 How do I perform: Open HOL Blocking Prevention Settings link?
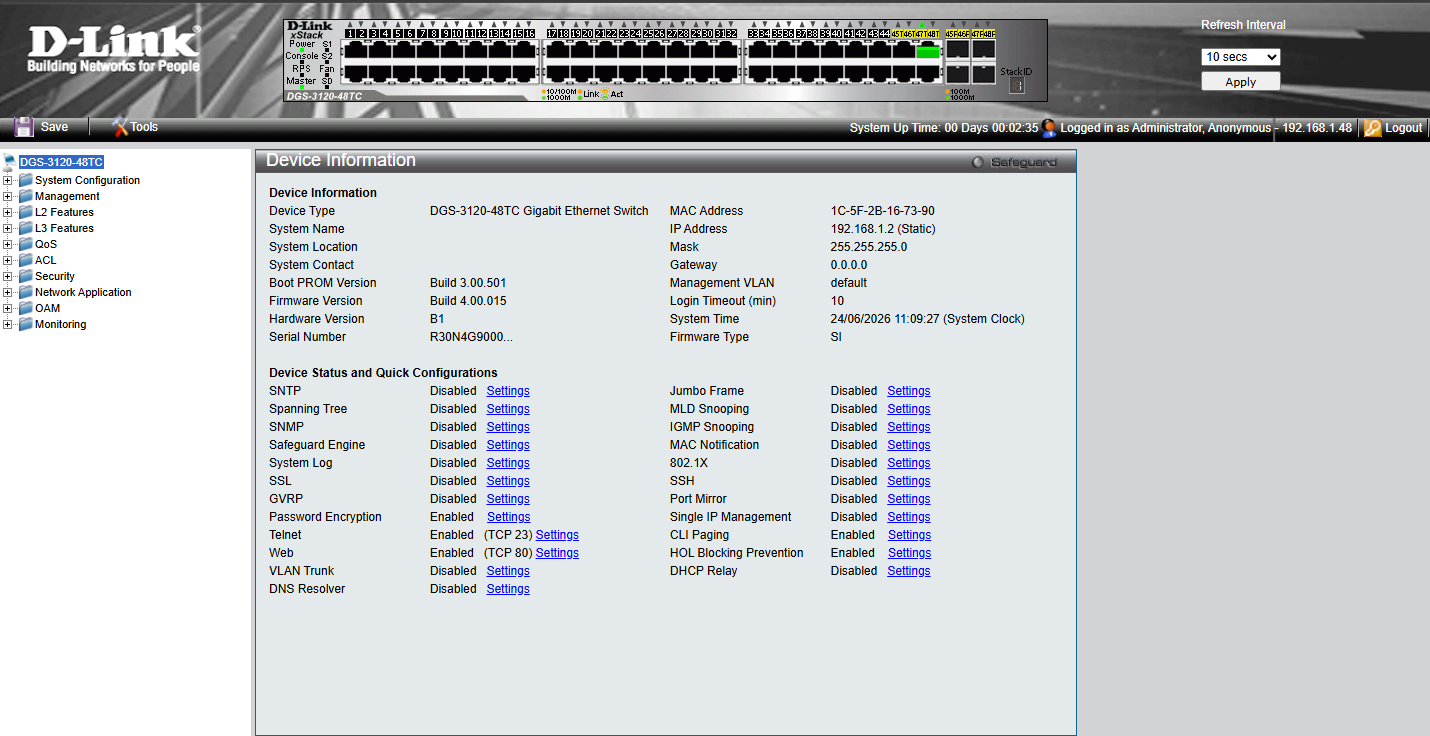(x=909, y=553)
